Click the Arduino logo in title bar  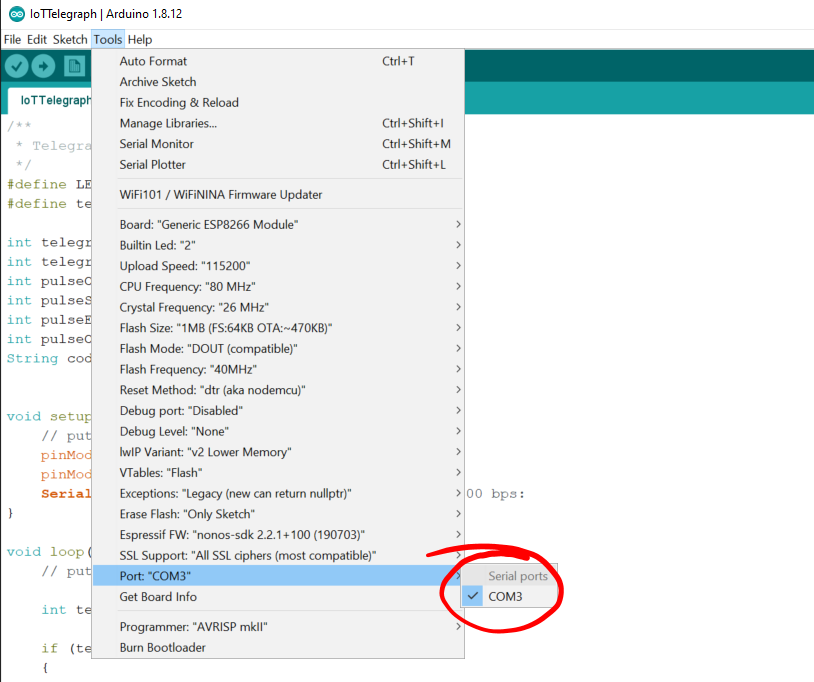click(x=16, y=14)
